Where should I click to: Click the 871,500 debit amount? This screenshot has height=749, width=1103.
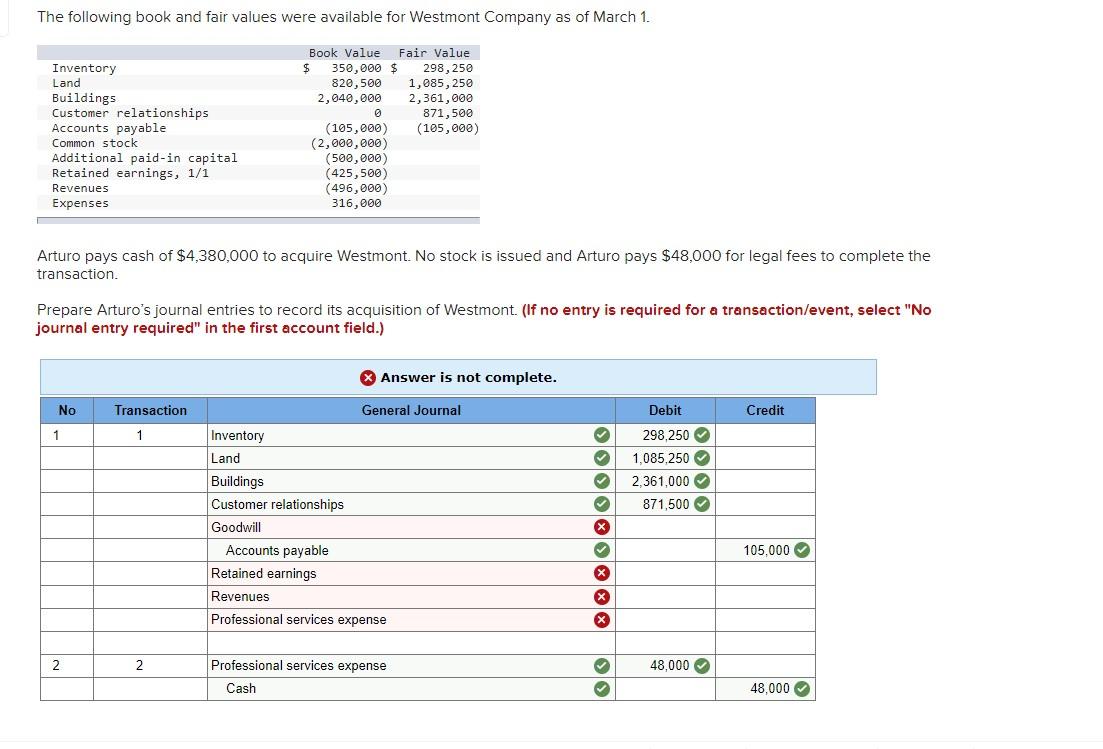click(x=665, y=504)
